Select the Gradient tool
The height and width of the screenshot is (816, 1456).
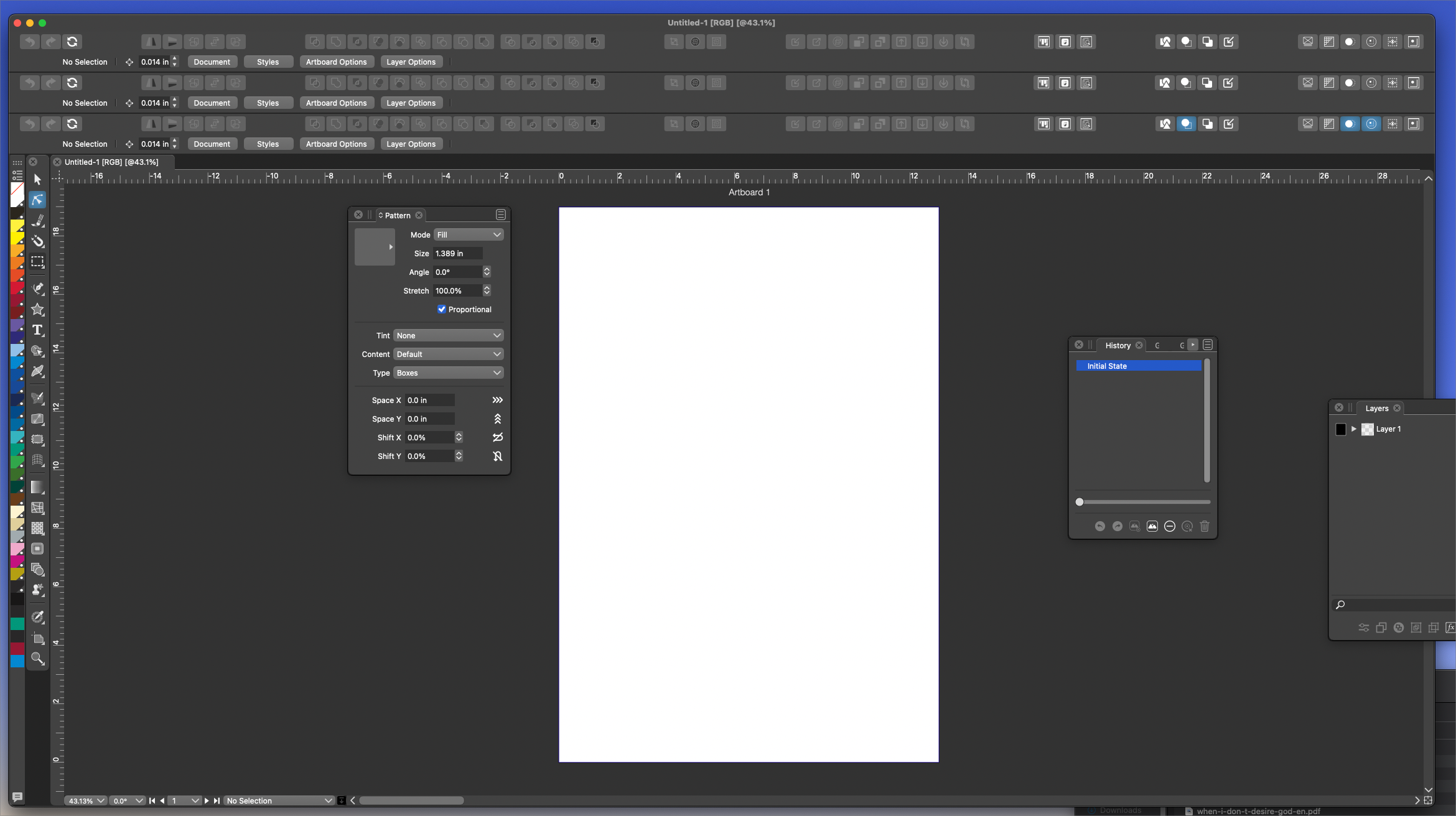click(37, 487)
